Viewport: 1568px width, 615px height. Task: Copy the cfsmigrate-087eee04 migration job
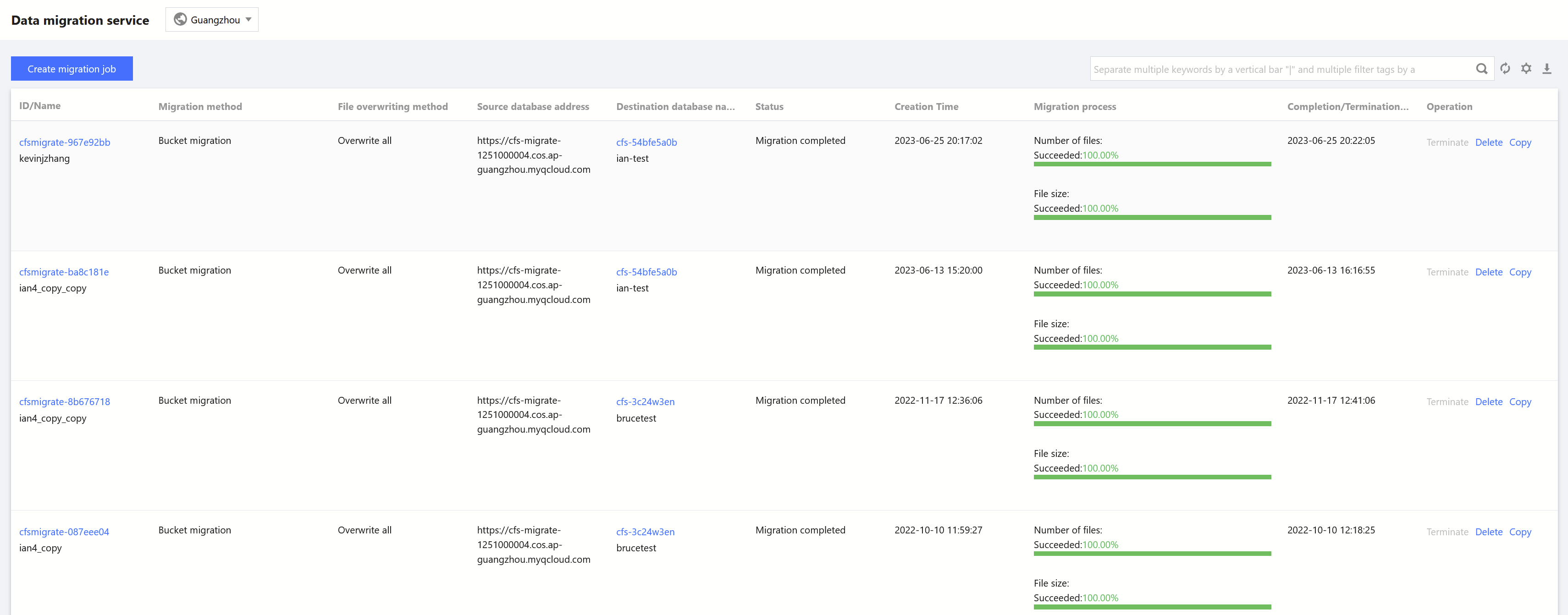click(1519, 532)
